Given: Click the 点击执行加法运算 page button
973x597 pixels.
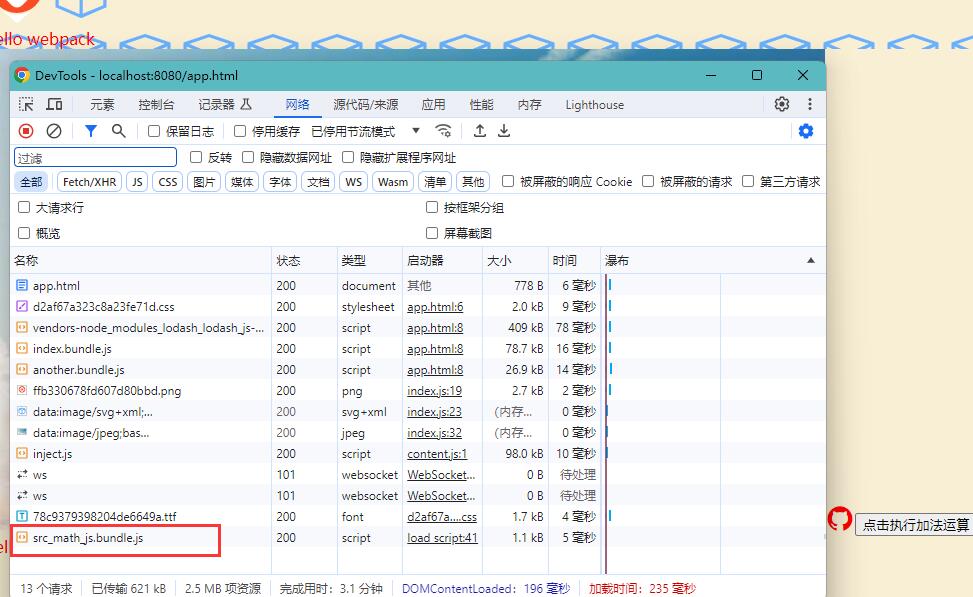Looking at the screenshot, I should 915,525.
